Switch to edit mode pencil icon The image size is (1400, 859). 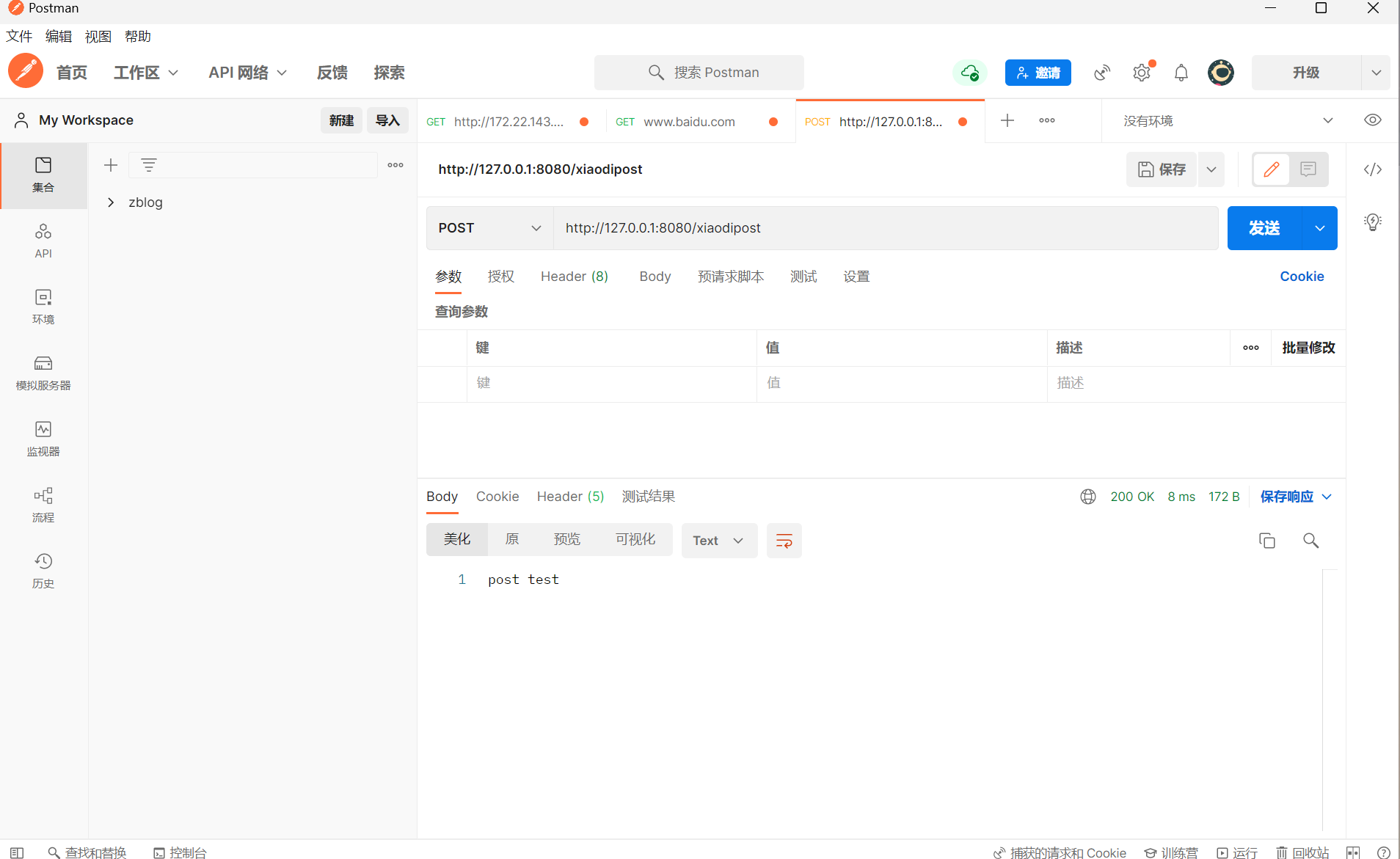pyautogui.click(x=1272, y=169)
